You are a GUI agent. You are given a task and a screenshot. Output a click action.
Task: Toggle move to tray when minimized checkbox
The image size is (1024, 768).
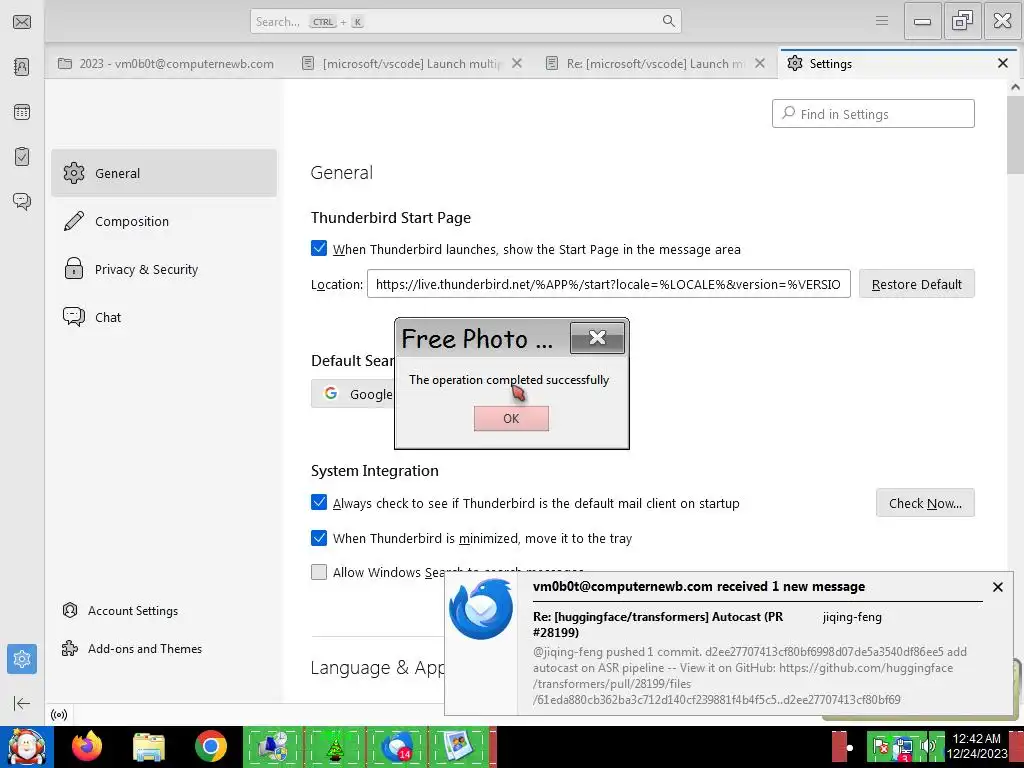(319, 537)
